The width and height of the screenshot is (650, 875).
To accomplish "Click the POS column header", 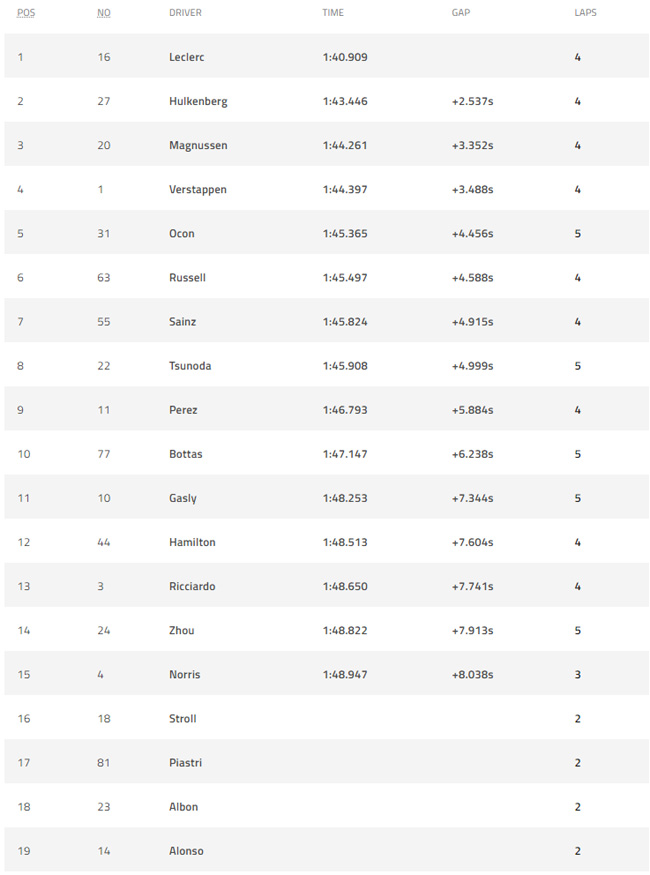I will point(26,12).
